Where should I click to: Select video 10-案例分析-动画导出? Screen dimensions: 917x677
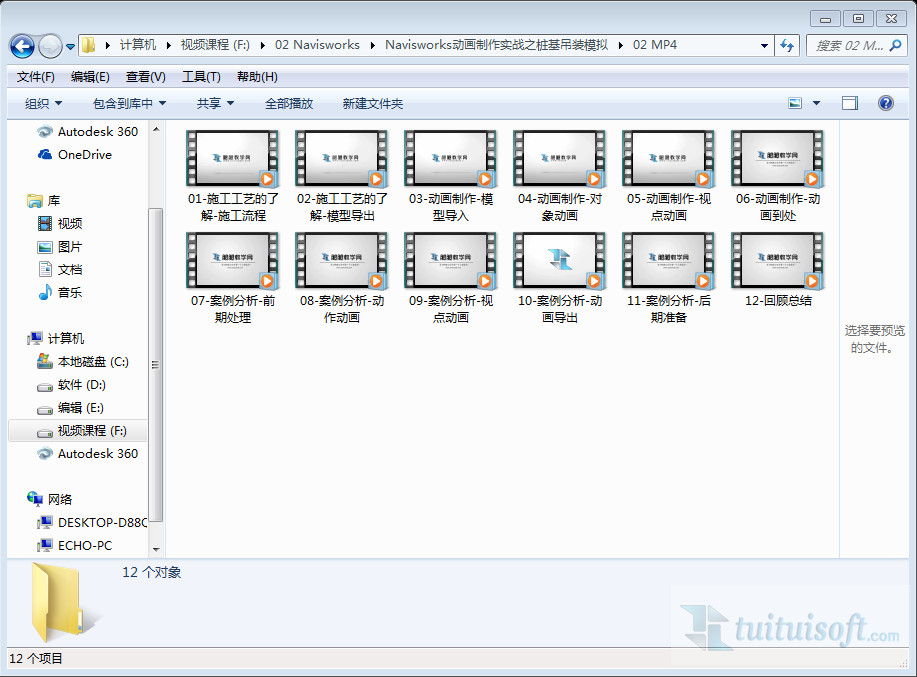[x=560, y=279]
